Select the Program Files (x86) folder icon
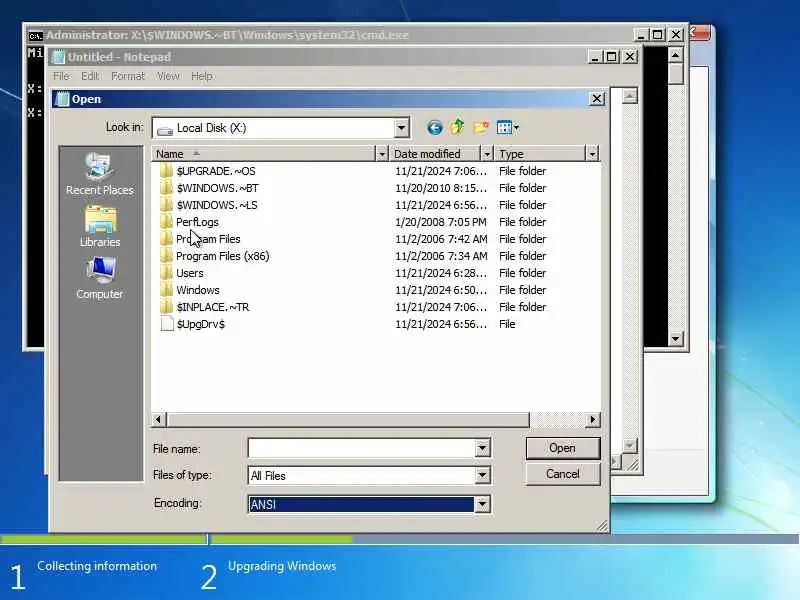The image size is (800, 600). [166, 256]
